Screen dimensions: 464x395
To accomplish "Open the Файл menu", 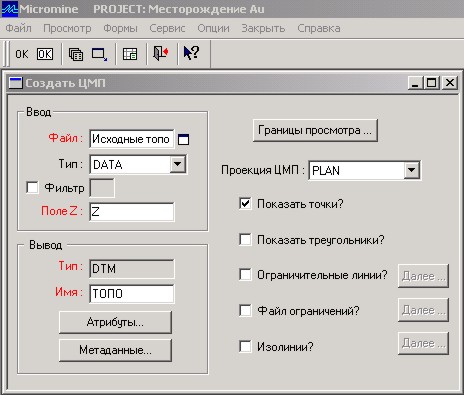I will (18, 28).
